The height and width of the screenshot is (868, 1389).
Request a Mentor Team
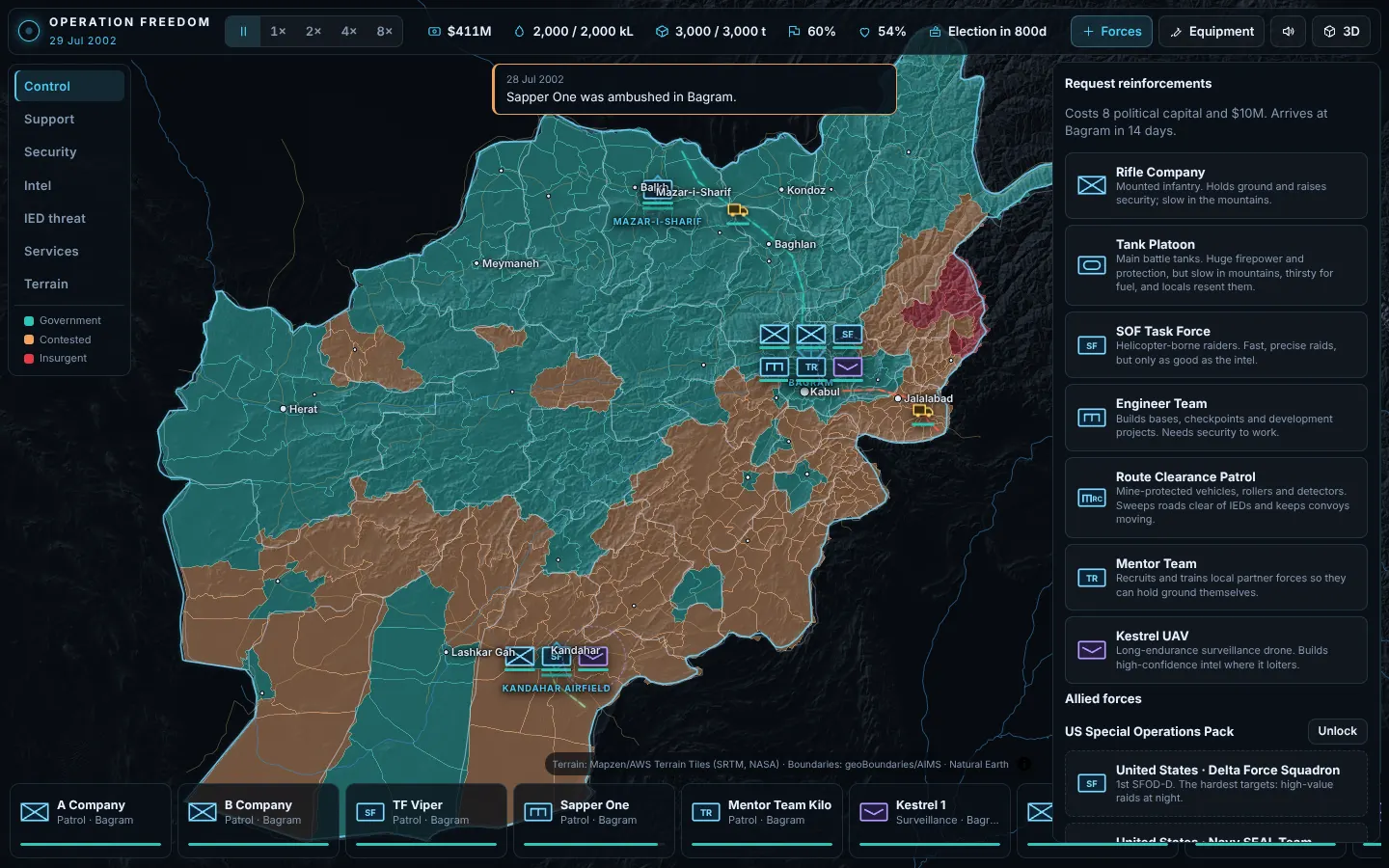(x=1215, y=577)
